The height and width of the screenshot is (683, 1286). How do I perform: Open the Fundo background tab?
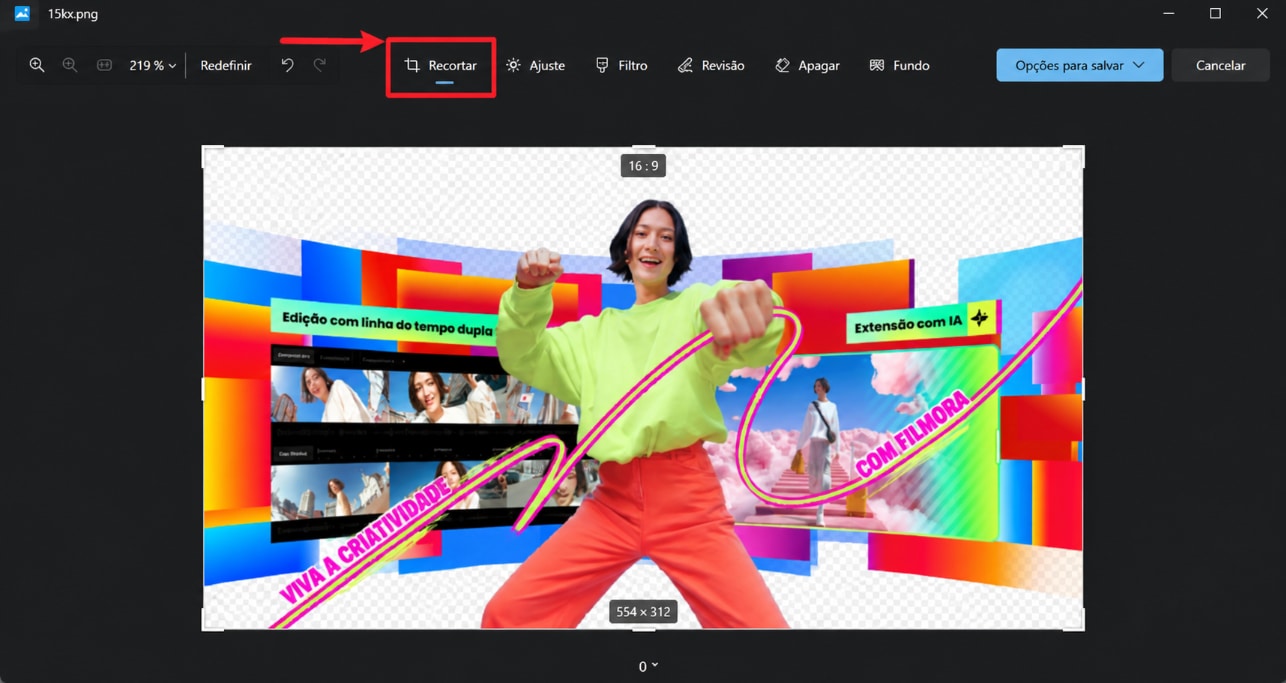[899, 65]
